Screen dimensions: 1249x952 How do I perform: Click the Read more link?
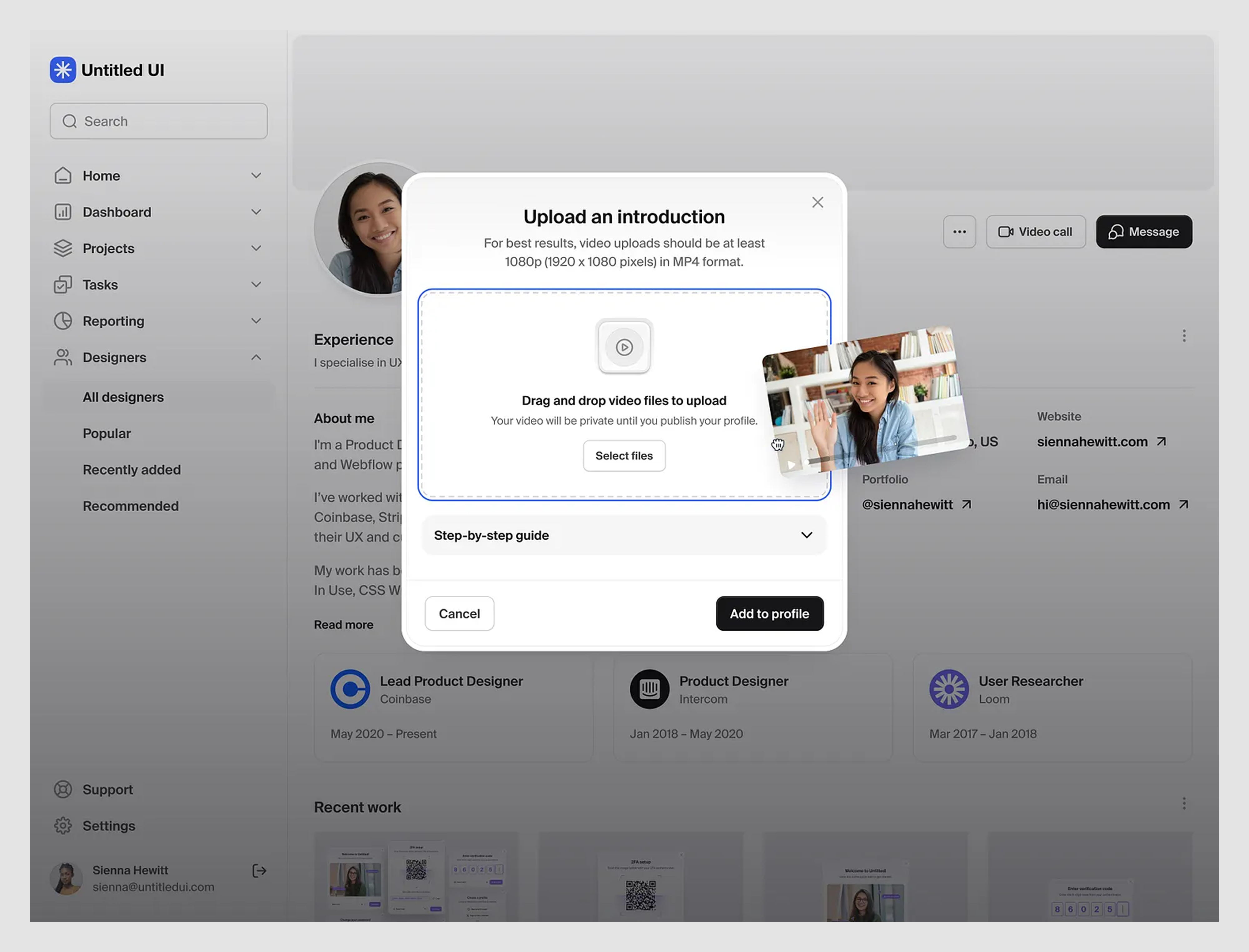pyautogui.click(x=343, y=624)
